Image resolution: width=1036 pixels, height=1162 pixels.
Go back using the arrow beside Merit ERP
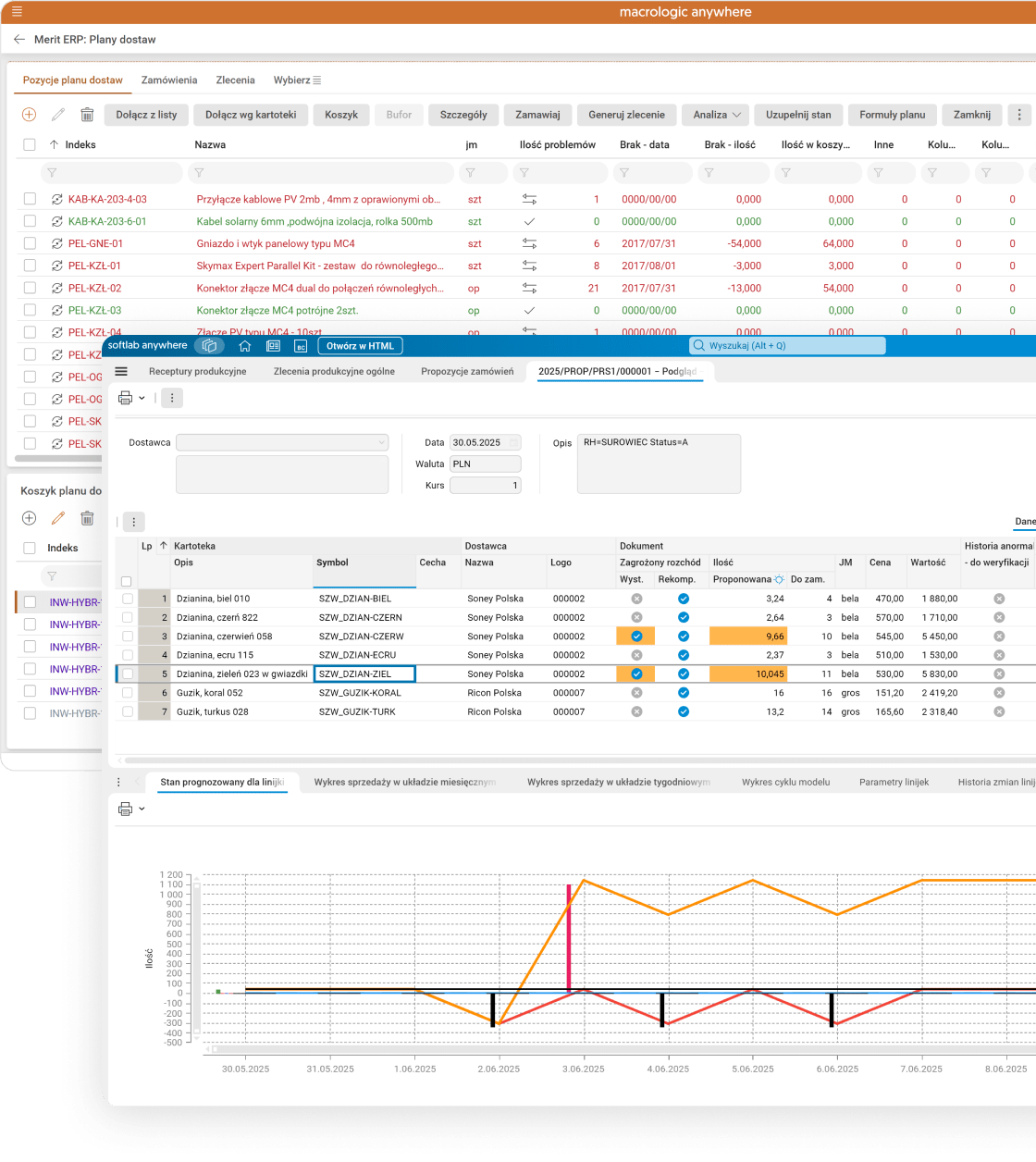click(19, 40)
